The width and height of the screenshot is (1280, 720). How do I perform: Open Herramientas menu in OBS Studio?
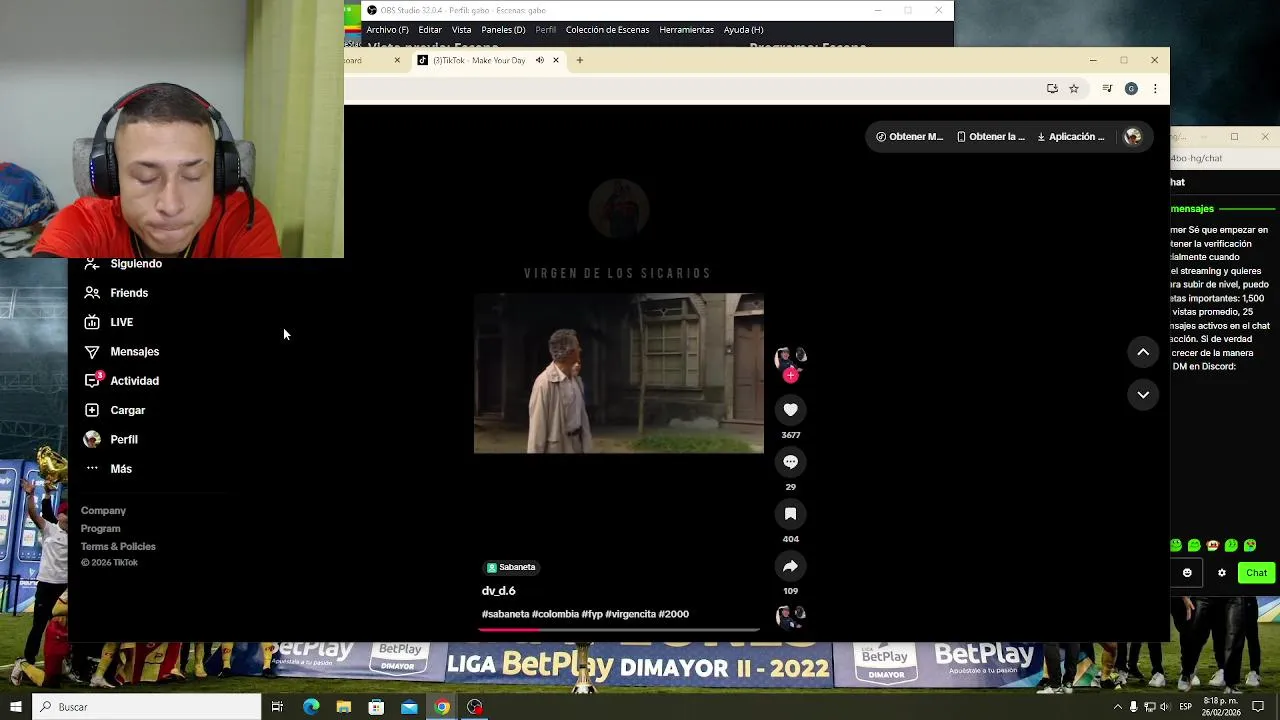[686, 30]
